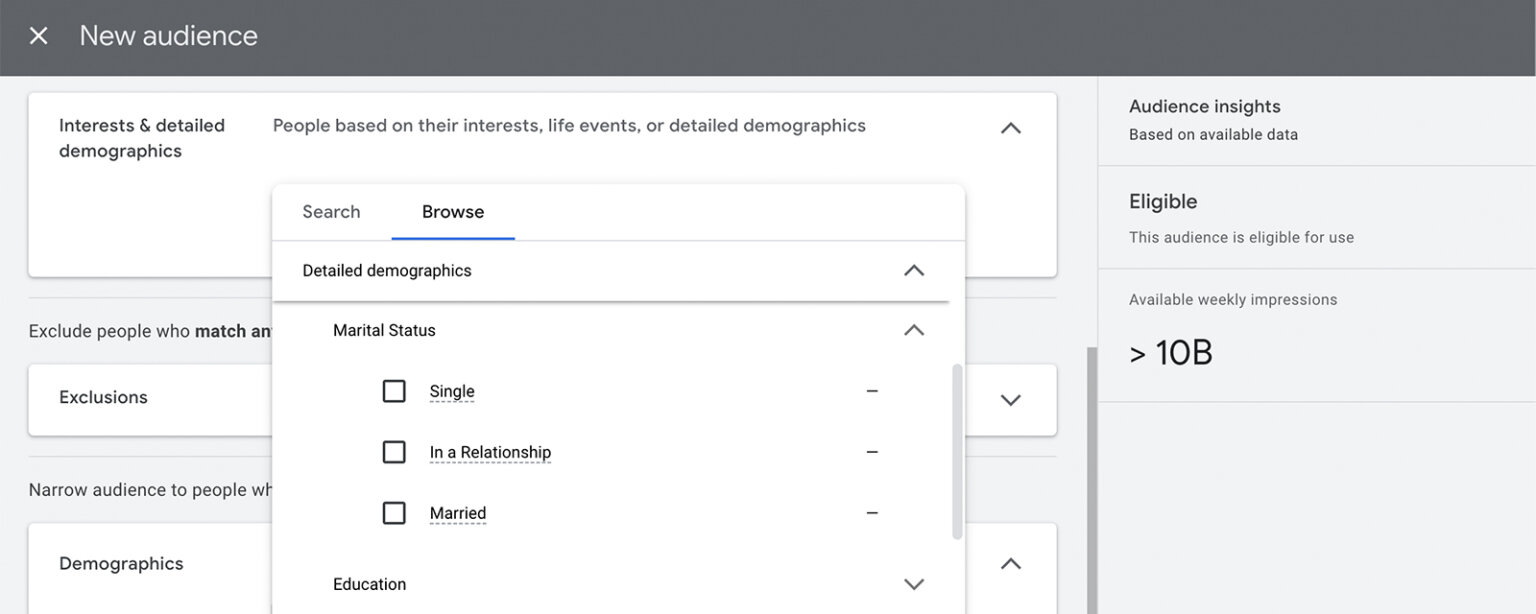The width and height of the screenshot is (1536, 614).
Task: Click the Married option label
Action: [458, 514]
